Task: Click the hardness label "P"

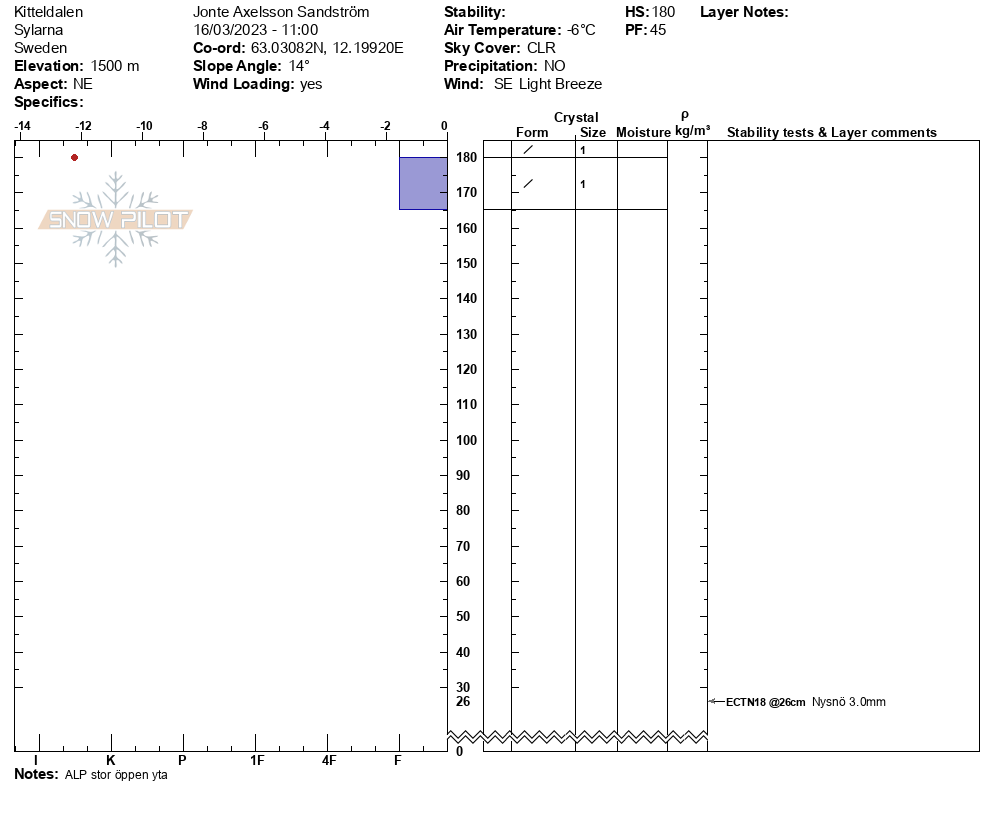Action: point(182,760)
